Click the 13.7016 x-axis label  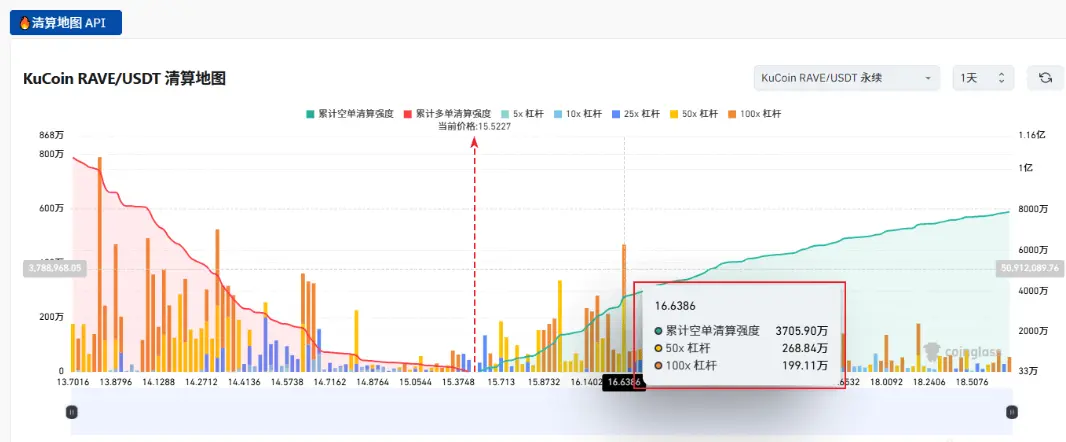point(71,382)
